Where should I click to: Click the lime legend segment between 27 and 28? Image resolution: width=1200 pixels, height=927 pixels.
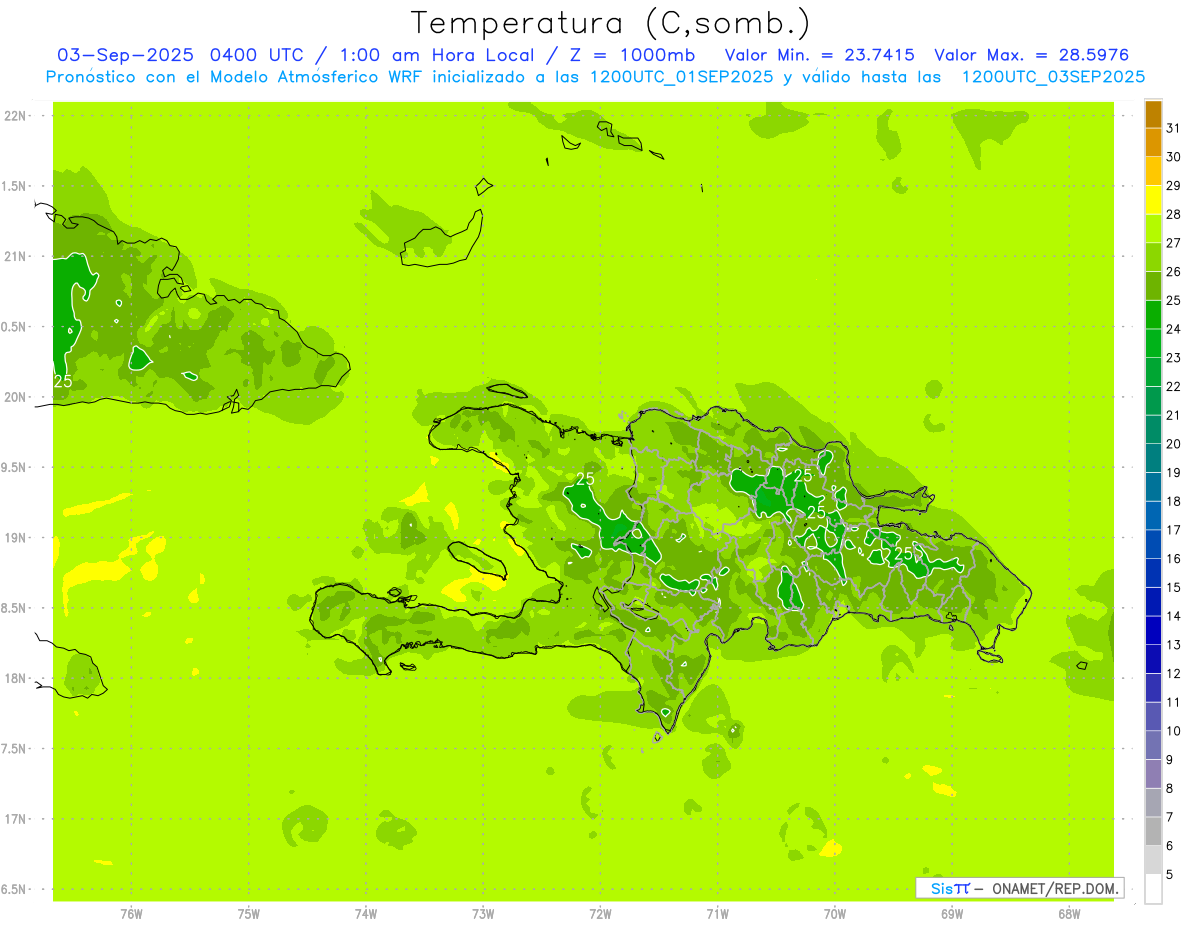(x=1153, y=229)
